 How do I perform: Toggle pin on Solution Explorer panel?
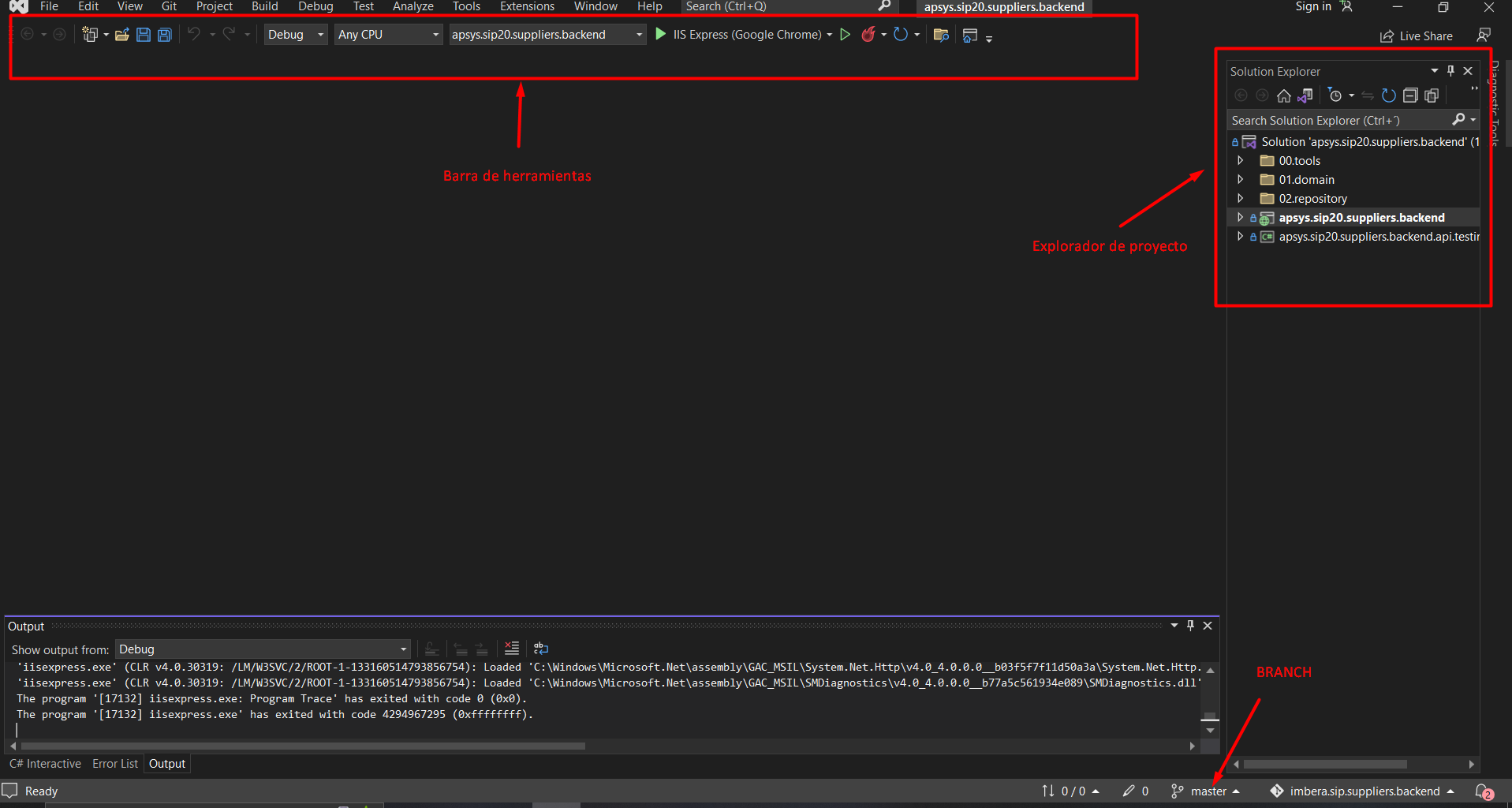click(x=1450, y=71)
